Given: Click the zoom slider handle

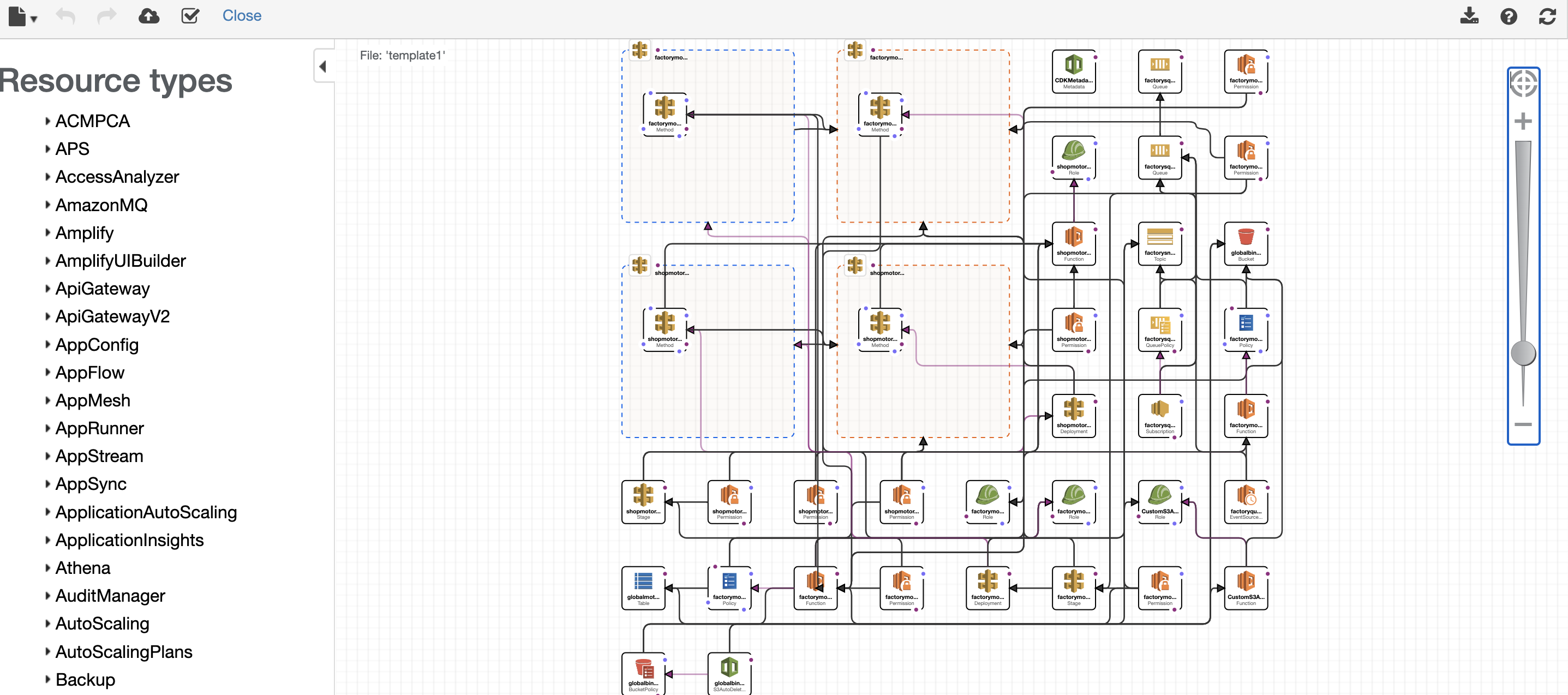Looking at the screenshot, I should 1523,353.
